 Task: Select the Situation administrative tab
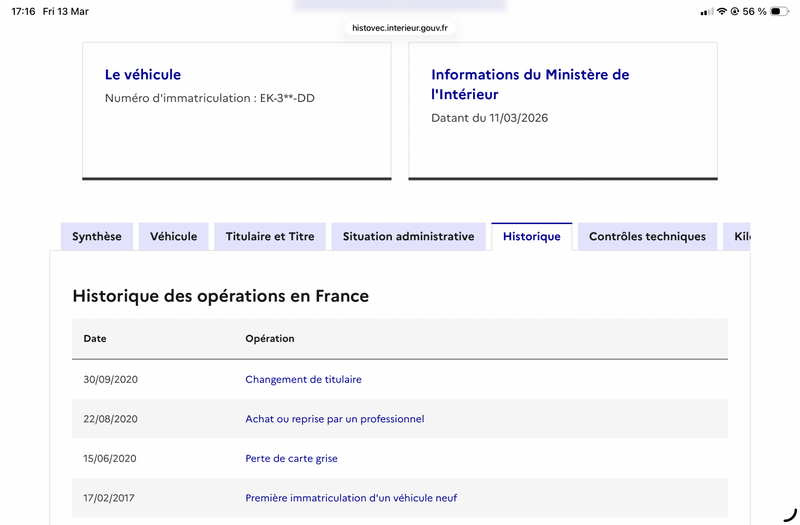409,237
